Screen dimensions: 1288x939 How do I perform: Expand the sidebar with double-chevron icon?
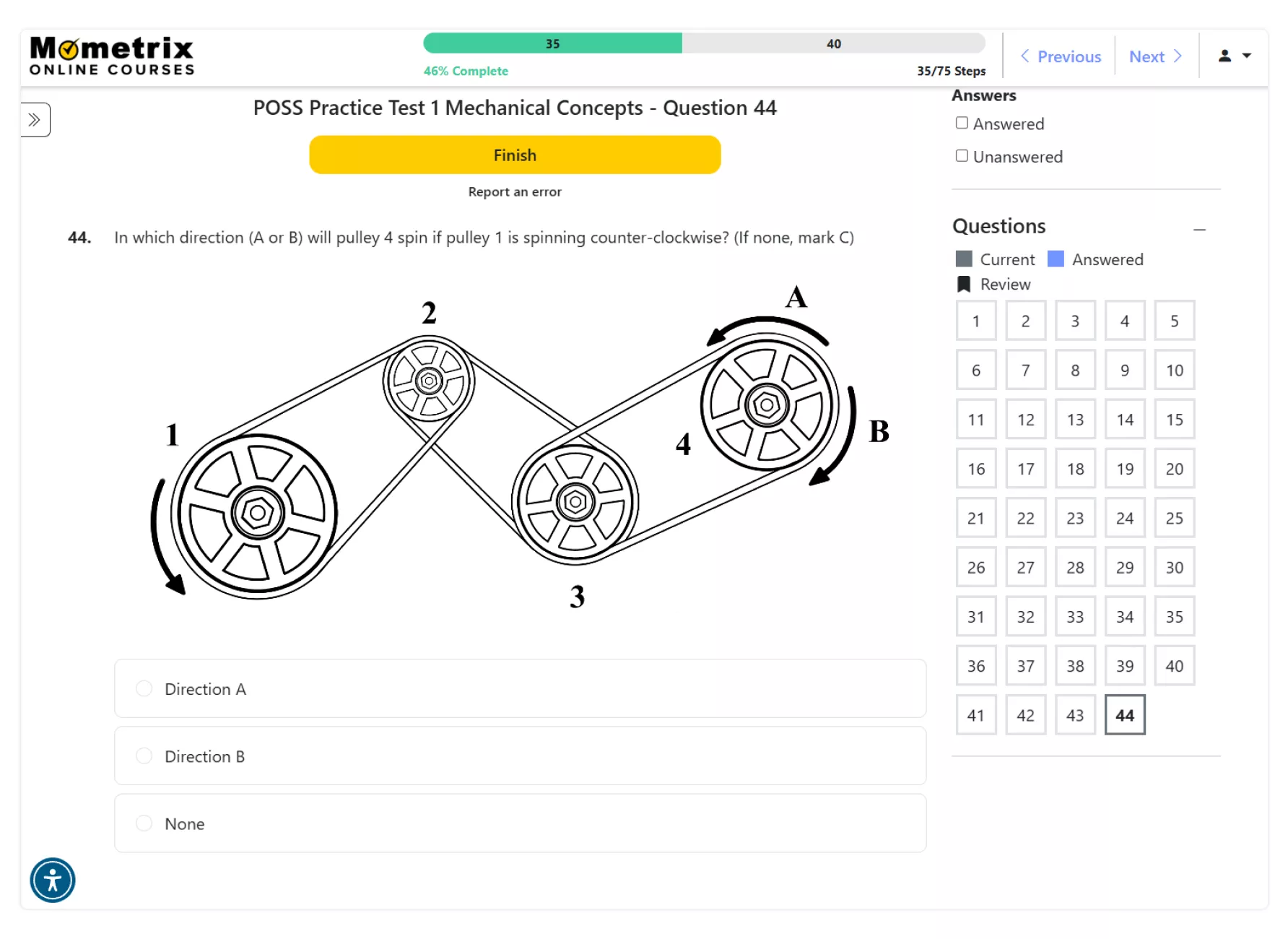34,120
